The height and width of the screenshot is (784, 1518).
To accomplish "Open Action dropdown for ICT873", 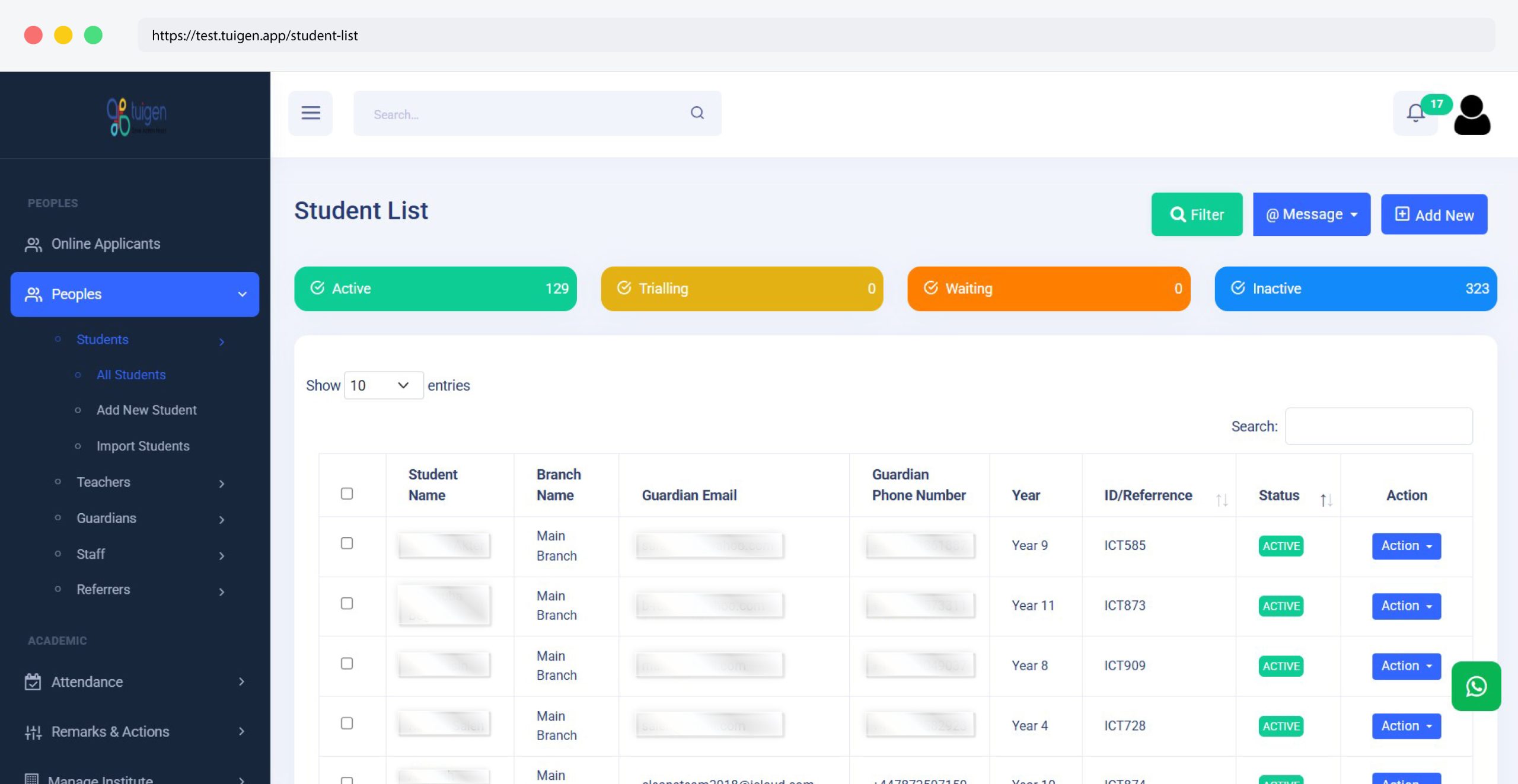I will 1406,606.
